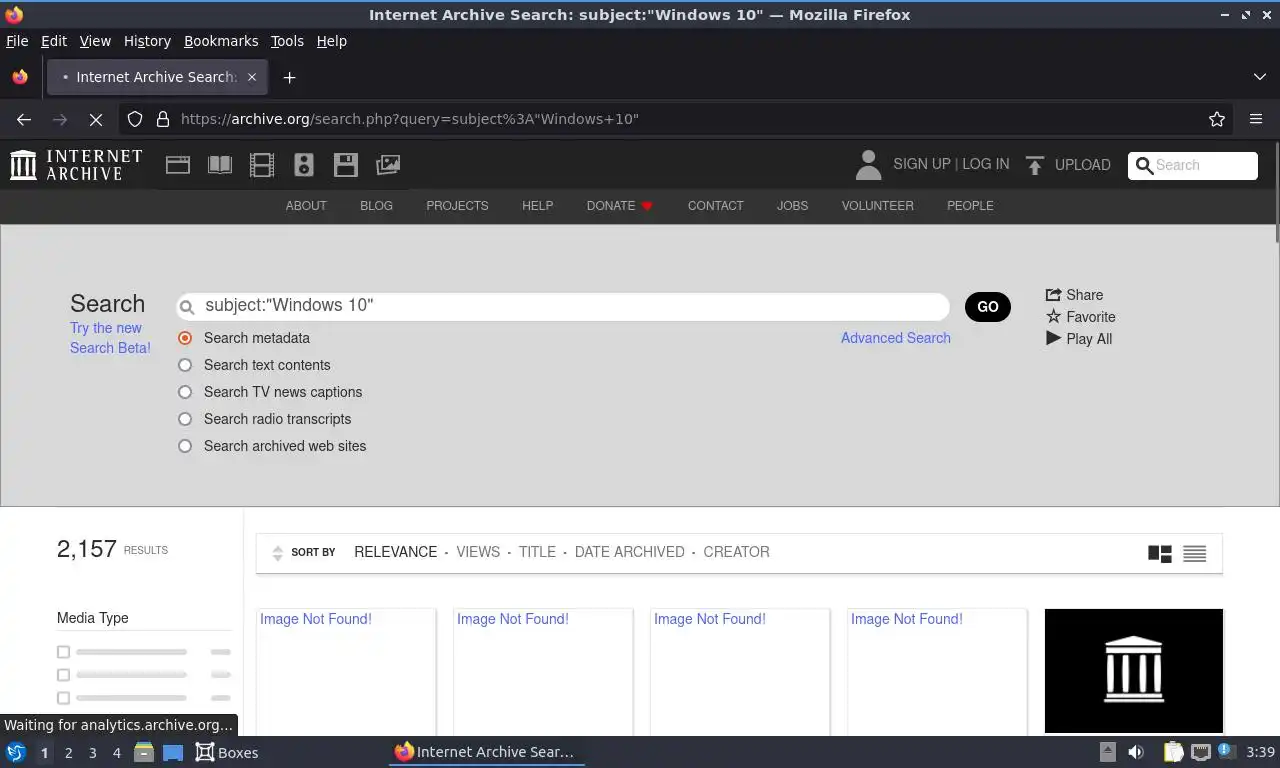Expand the list all tabs dropdown
This screenshot has width=1280, height=768.
(x=1259, y=77)
